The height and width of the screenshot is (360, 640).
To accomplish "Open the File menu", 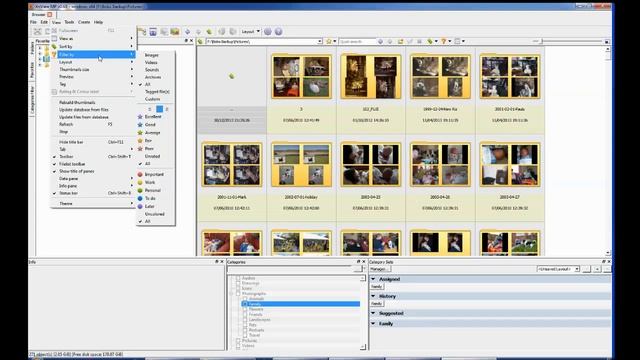I will click(x=33, y=22).
